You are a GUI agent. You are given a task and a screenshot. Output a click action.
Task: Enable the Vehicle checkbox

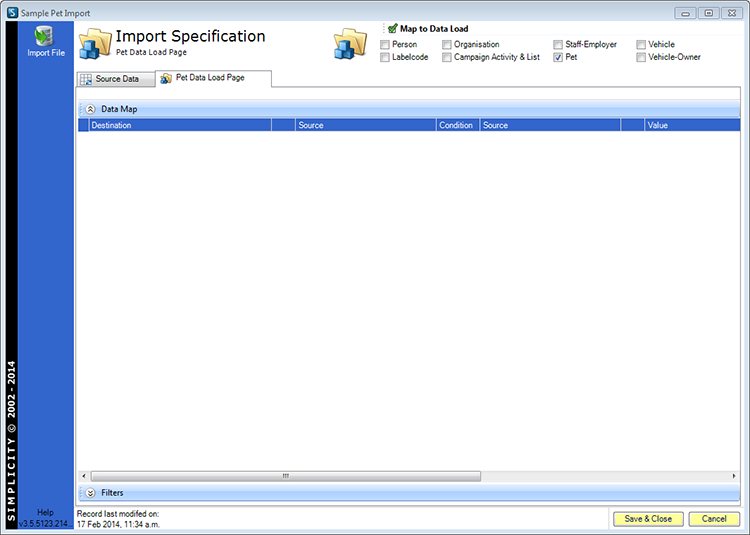(640, 45)
